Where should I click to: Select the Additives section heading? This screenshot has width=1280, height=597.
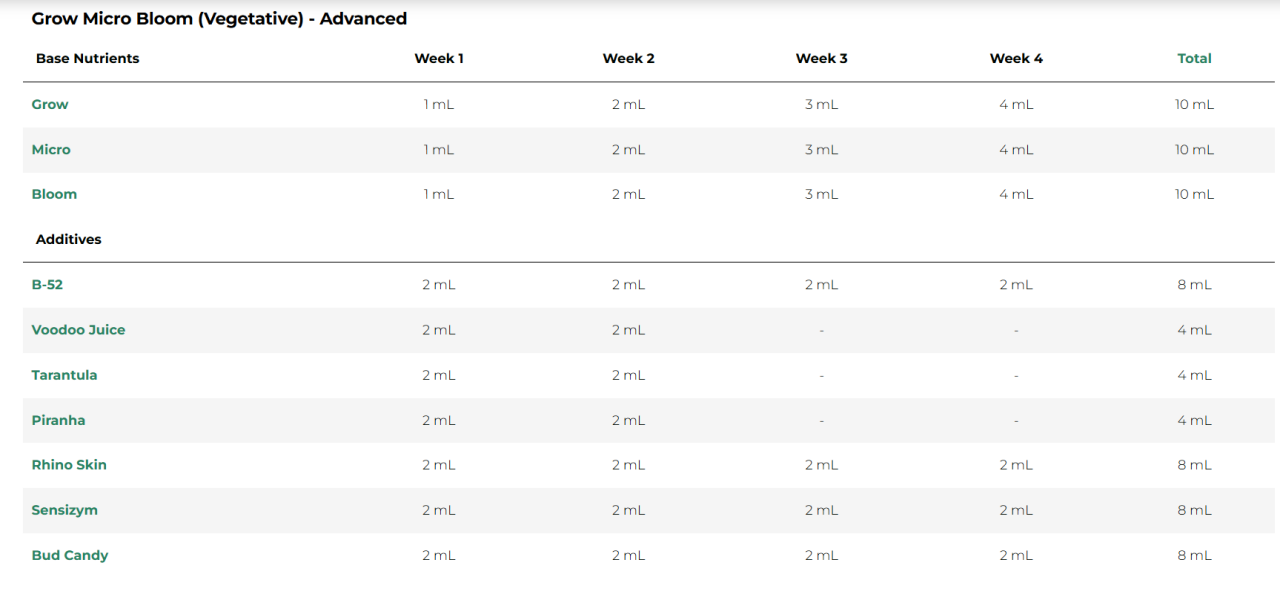[x=68, y=239]
